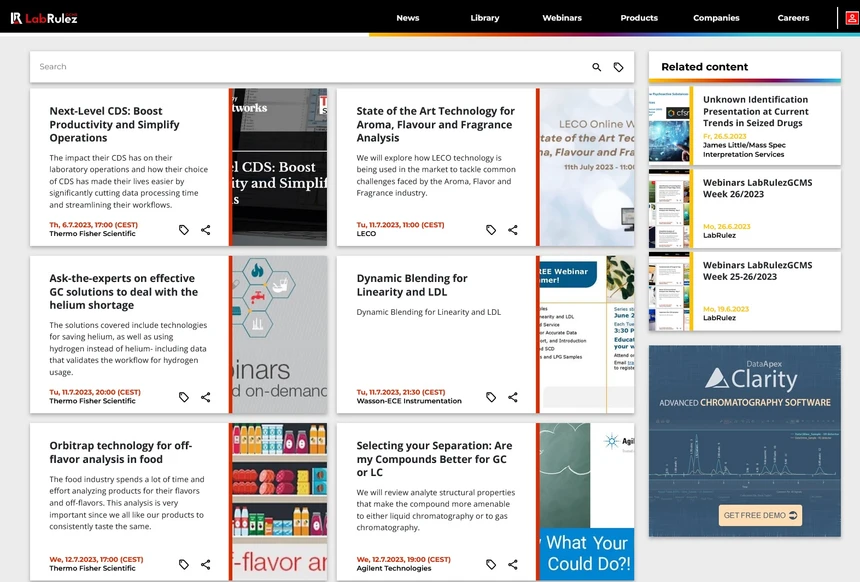
Task: Open Next-Level CDS webinar title
Action: [x=115, y=125]
